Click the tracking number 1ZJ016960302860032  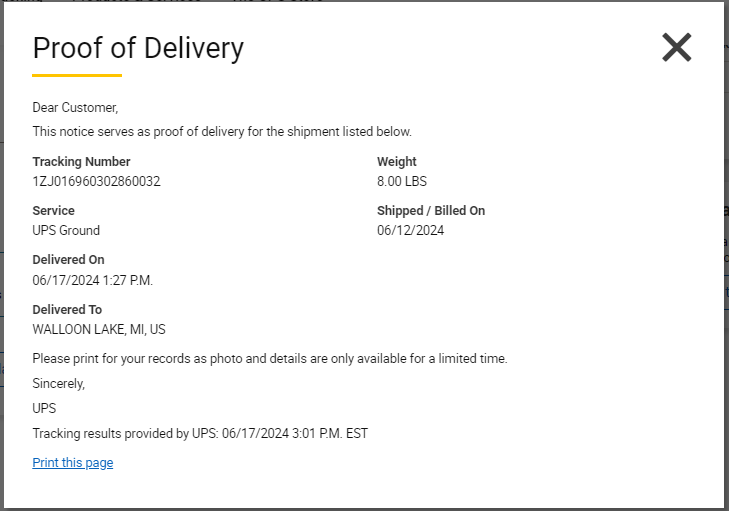coord(96,181)
